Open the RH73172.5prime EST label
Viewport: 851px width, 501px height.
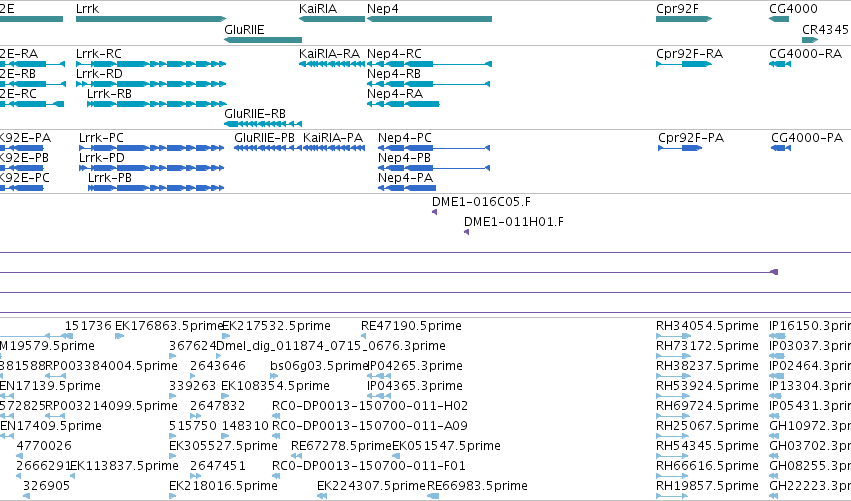pyautogui.click(x=707, y=346)
